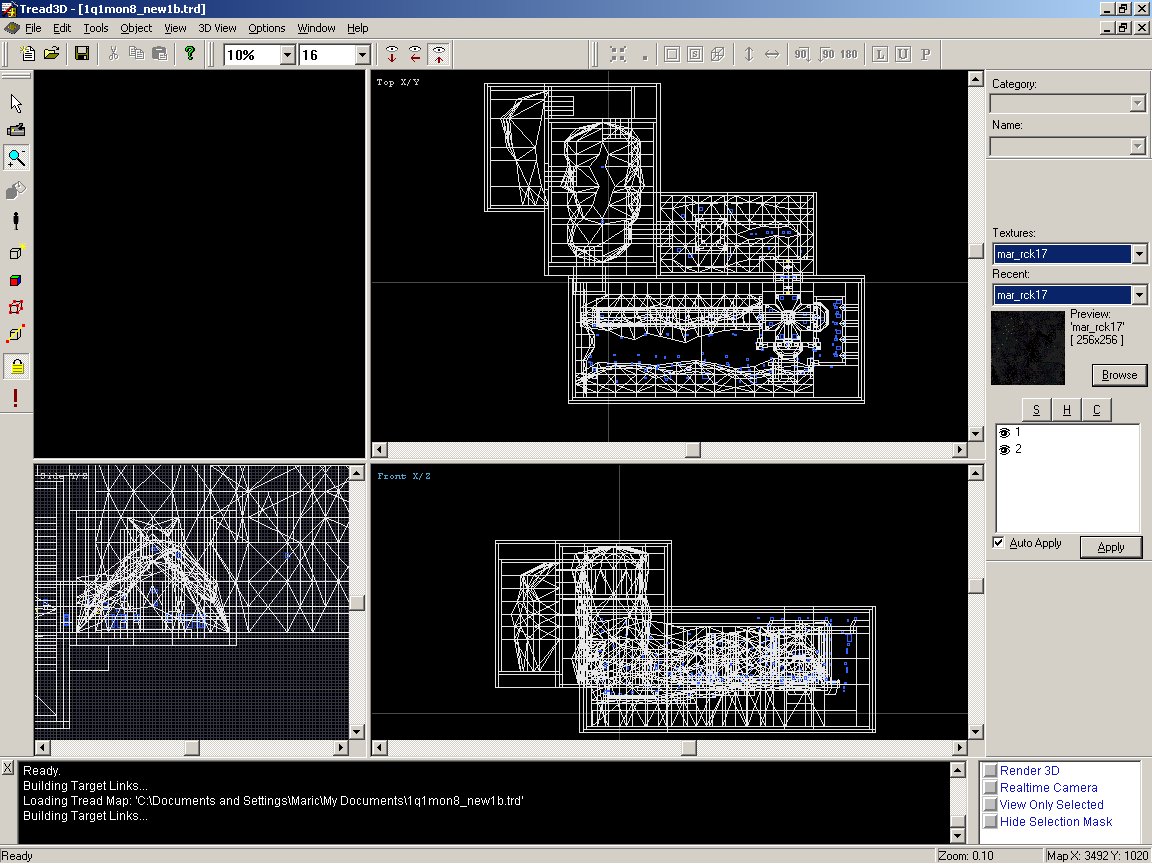Image resolution: width=1152 pixels, height=864 pixels.
Task: Select the pointer selection tool
Action: [x=16, y=103]
